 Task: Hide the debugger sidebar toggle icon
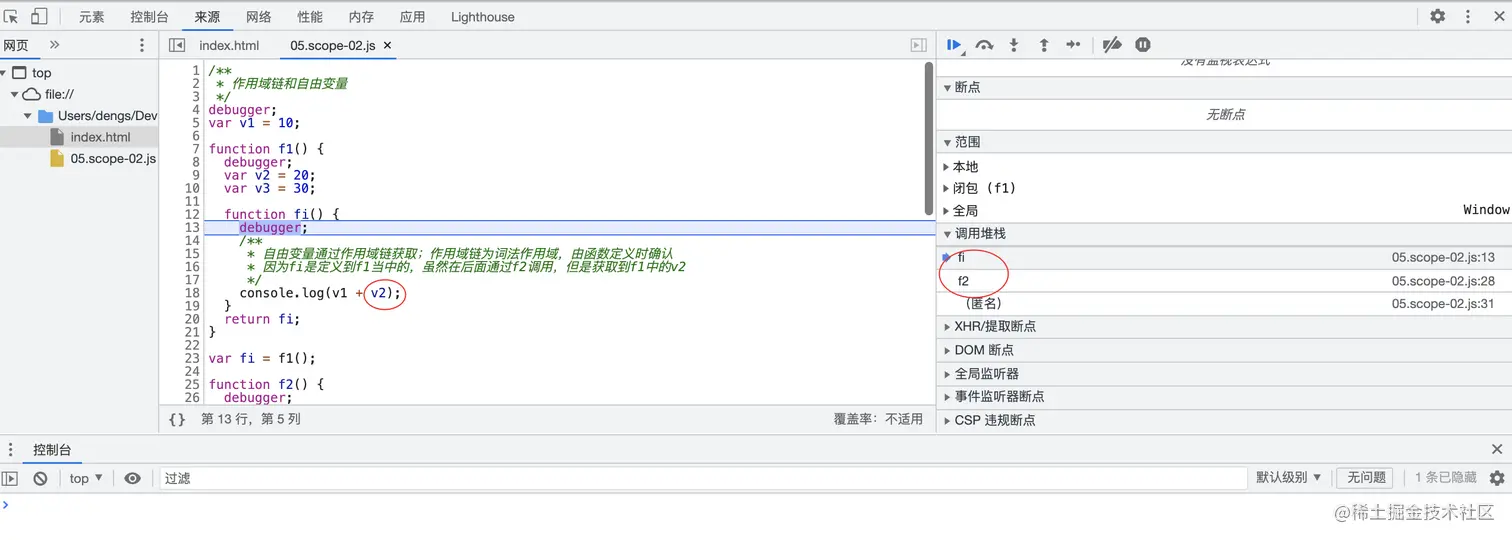pos(918,45)
